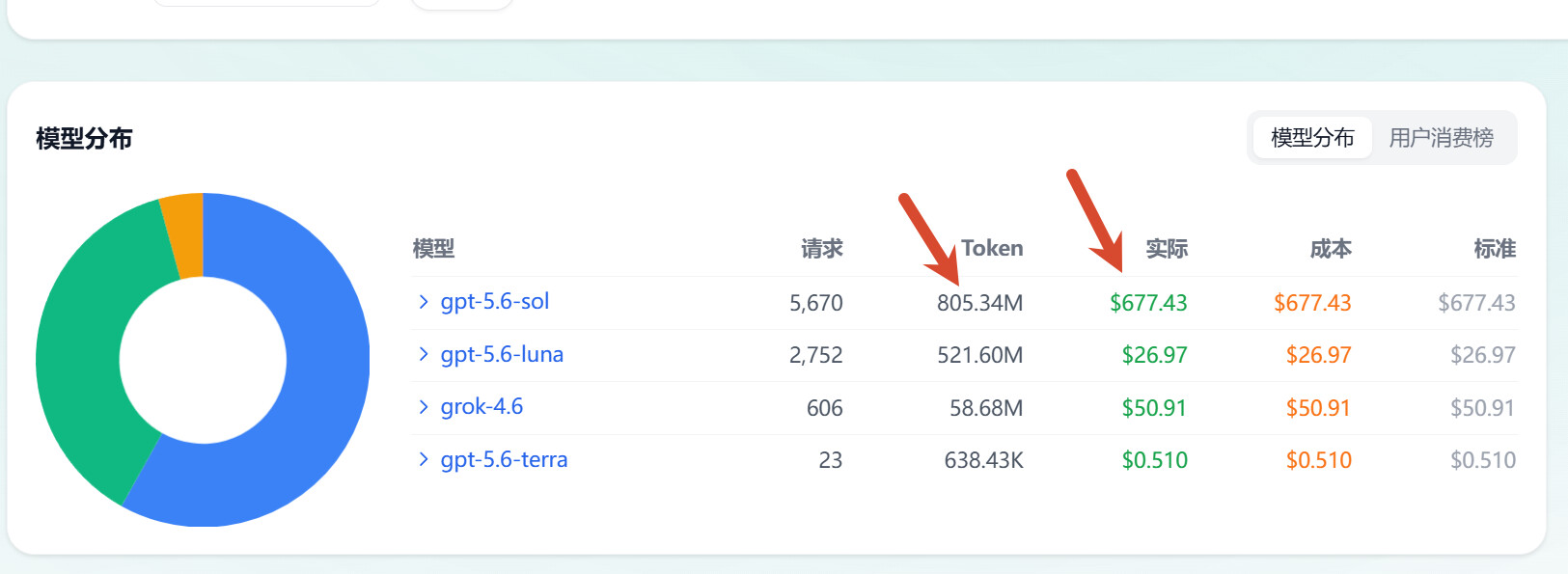Click the 请求 column header
1568x574 pixels.
coord(822,249)
